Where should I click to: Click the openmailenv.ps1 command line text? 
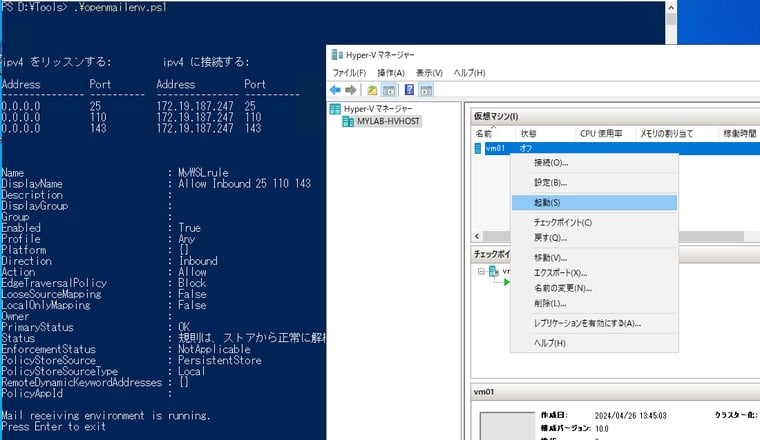(x=120, y=7)
